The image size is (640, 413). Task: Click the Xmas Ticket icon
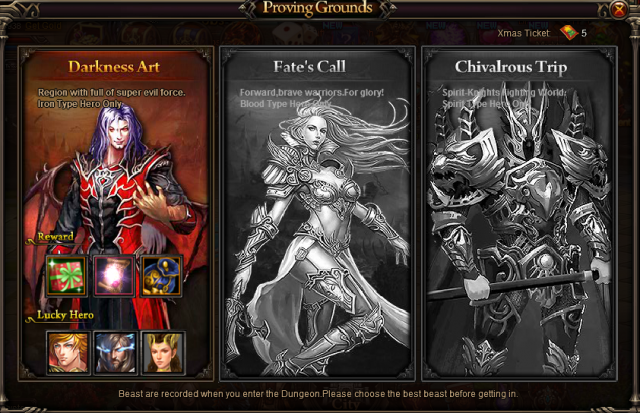pyautogui.click(x=568, y=33)
